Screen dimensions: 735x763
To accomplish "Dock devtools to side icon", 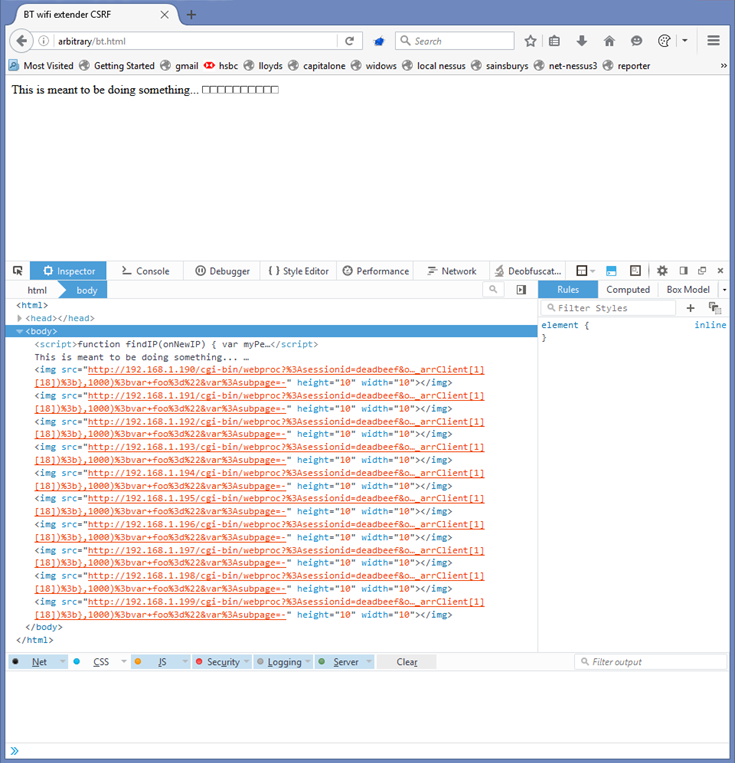I will (x=683, y=271).
